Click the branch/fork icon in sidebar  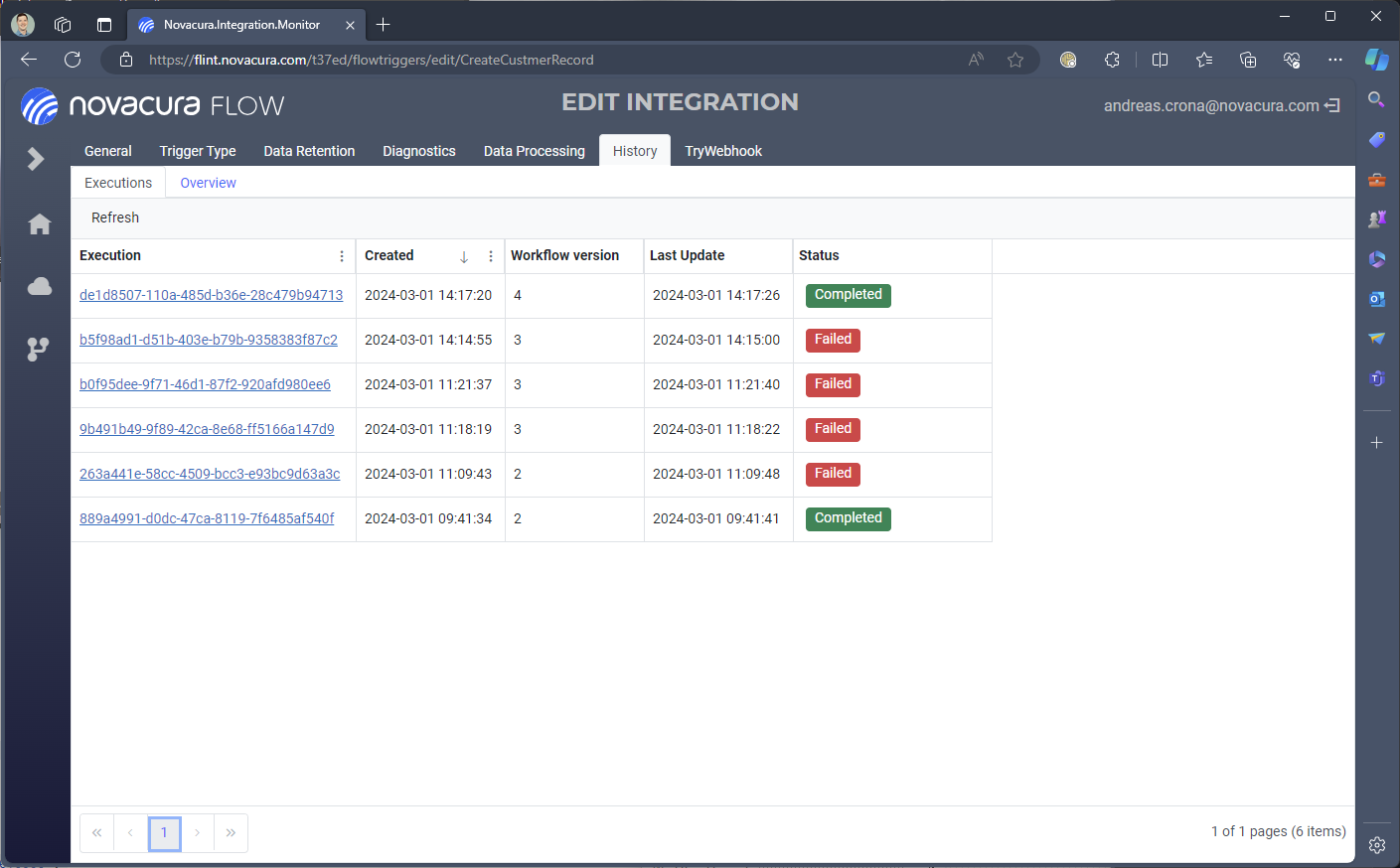(x=38, y=349)
